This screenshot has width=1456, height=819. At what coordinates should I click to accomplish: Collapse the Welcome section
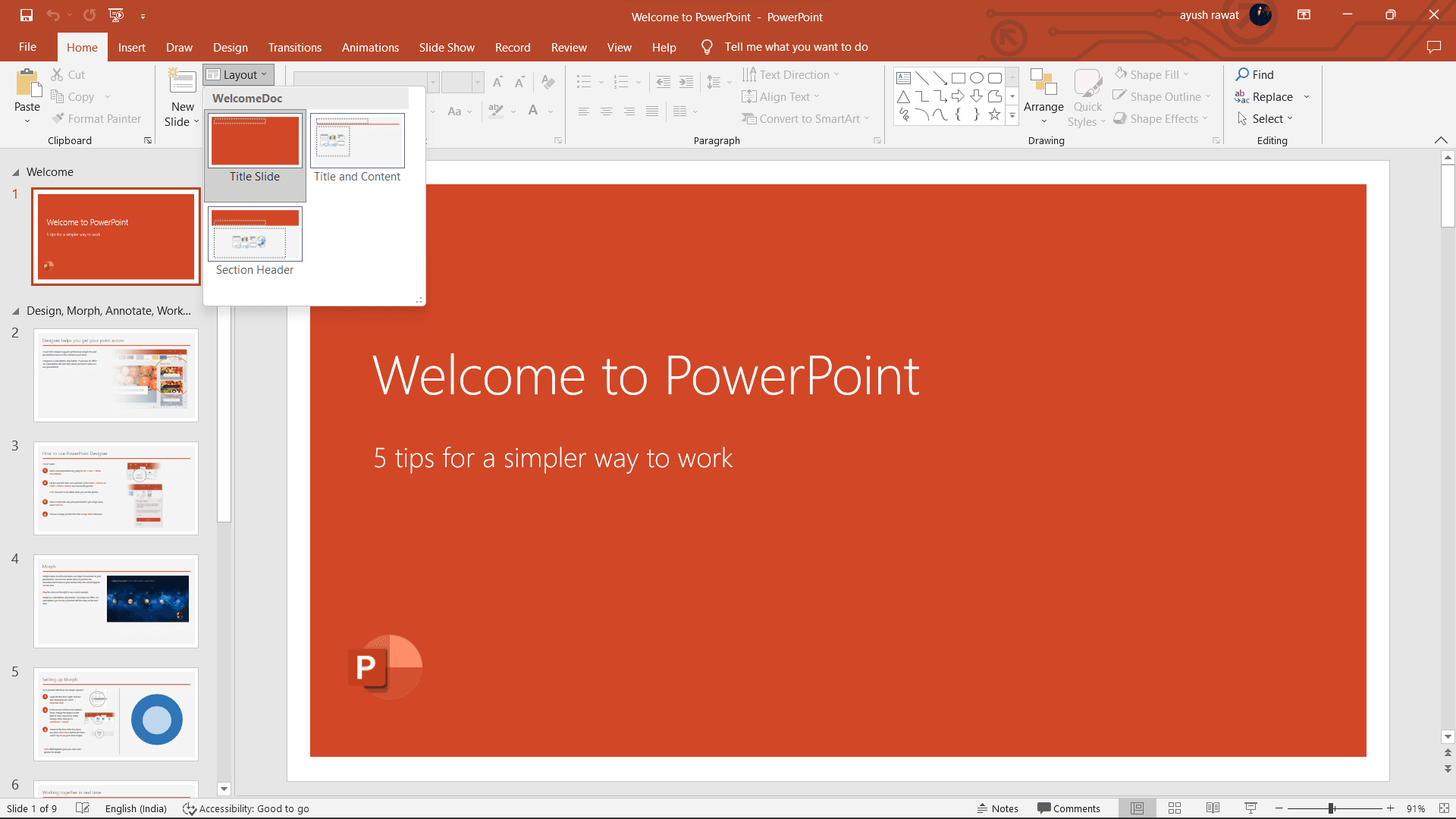[x=15, y=172]
